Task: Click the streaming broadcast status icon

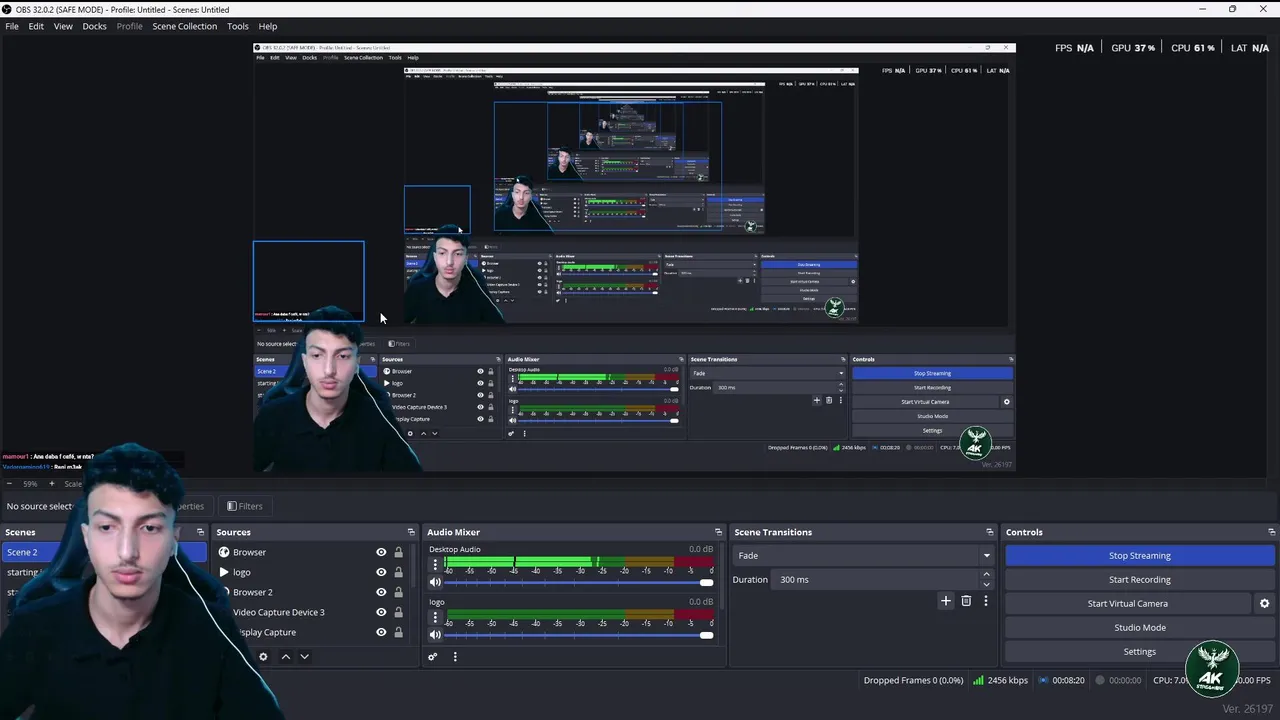Action: (1044, 680)
